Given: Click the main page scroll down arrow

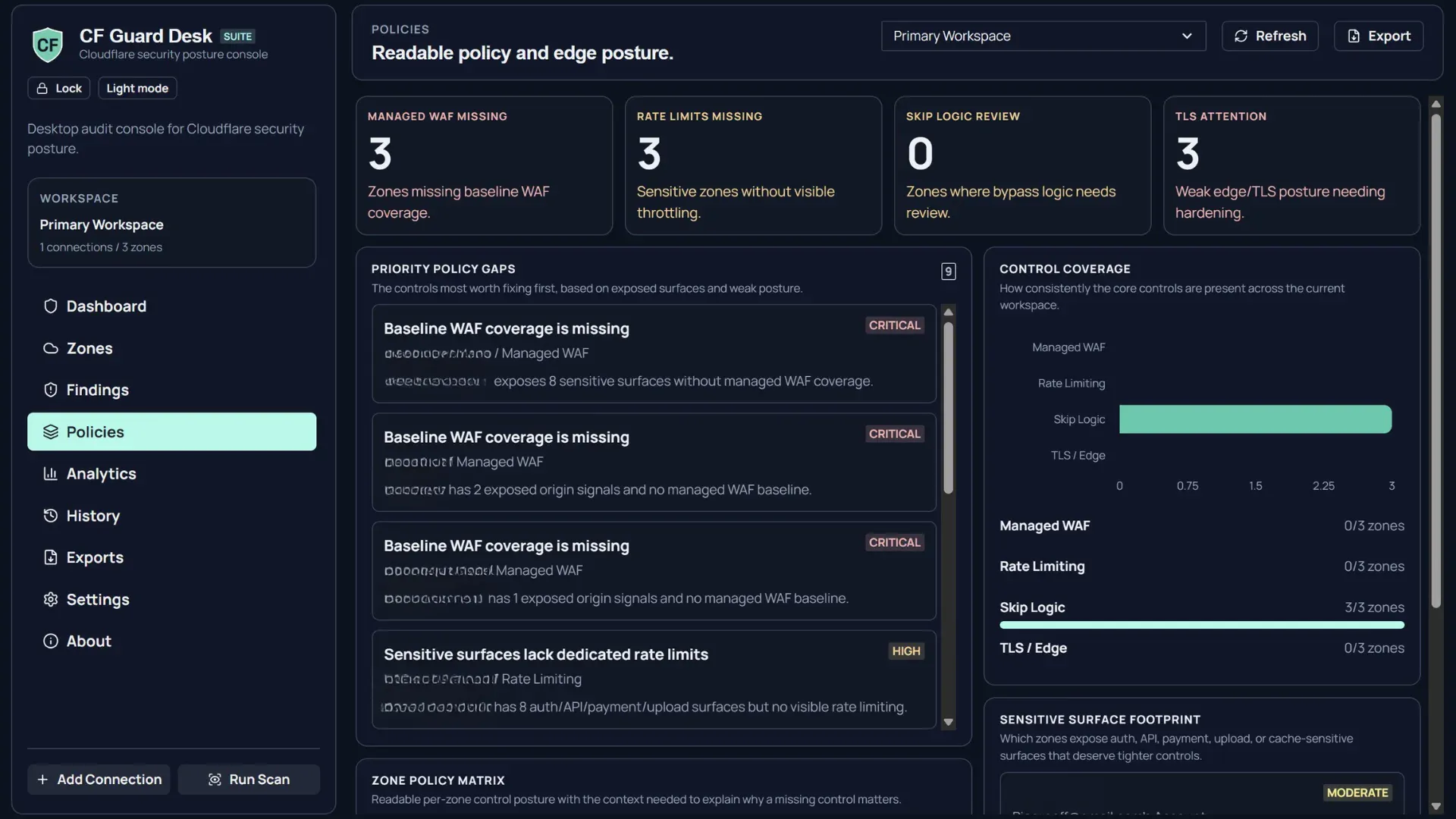Looking at the screenshot, I should click(x=1436, y=806).
